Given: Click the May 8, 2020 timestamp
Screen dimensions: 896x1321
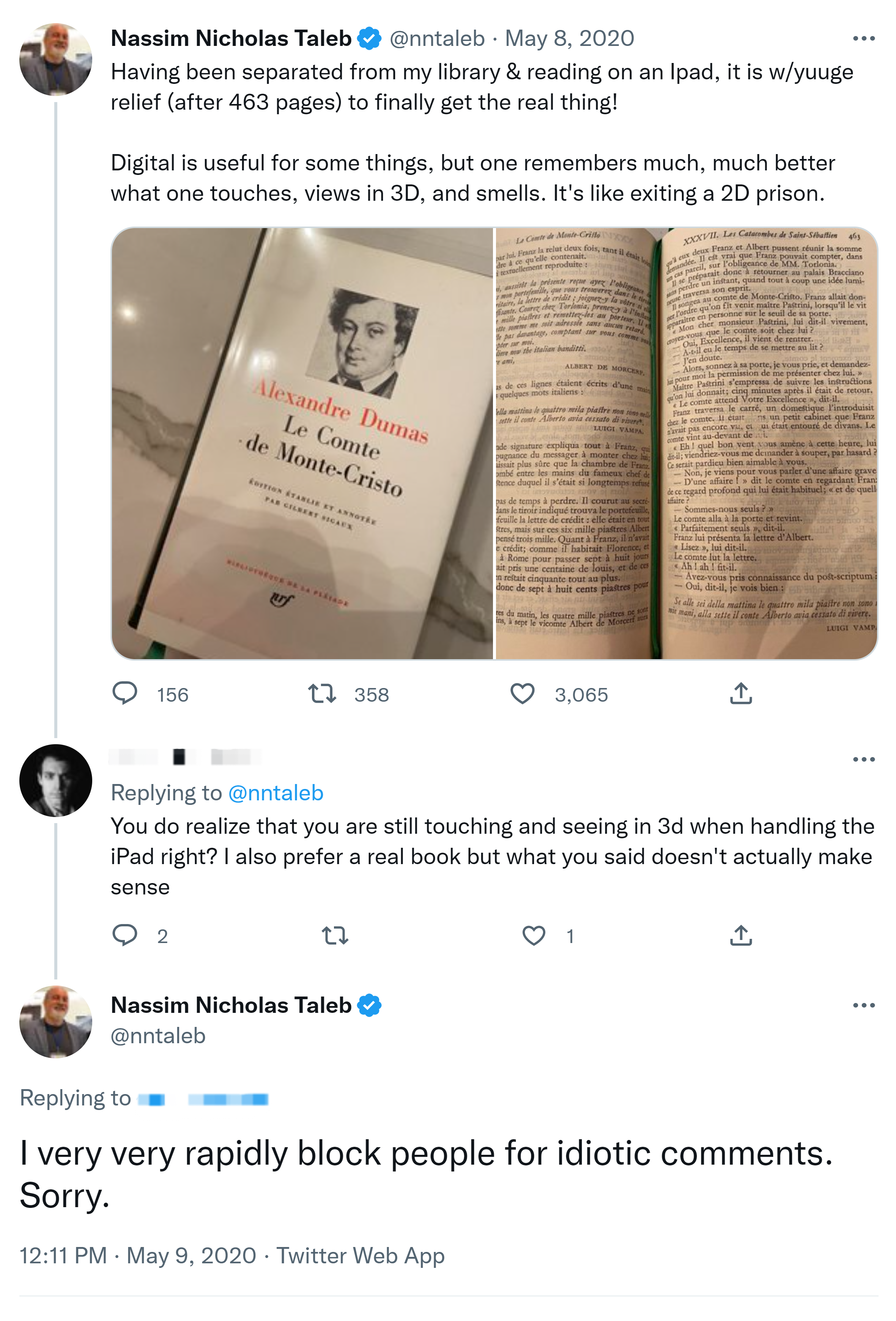Looking at the screenshot, I should pos(569,39).
